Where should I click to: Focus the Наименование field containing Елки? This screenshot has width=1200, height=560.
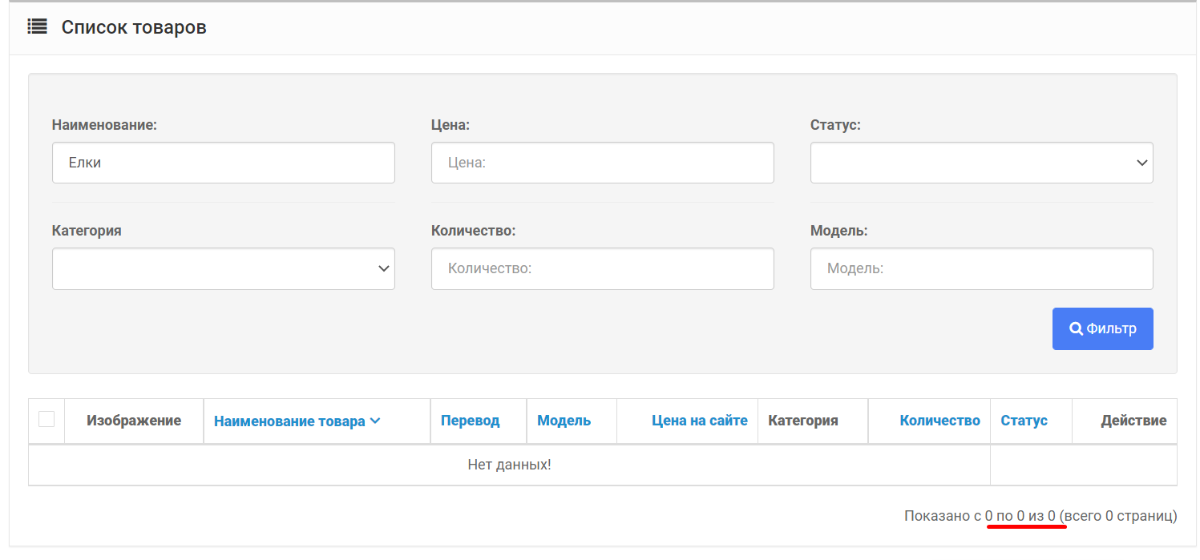223,163
